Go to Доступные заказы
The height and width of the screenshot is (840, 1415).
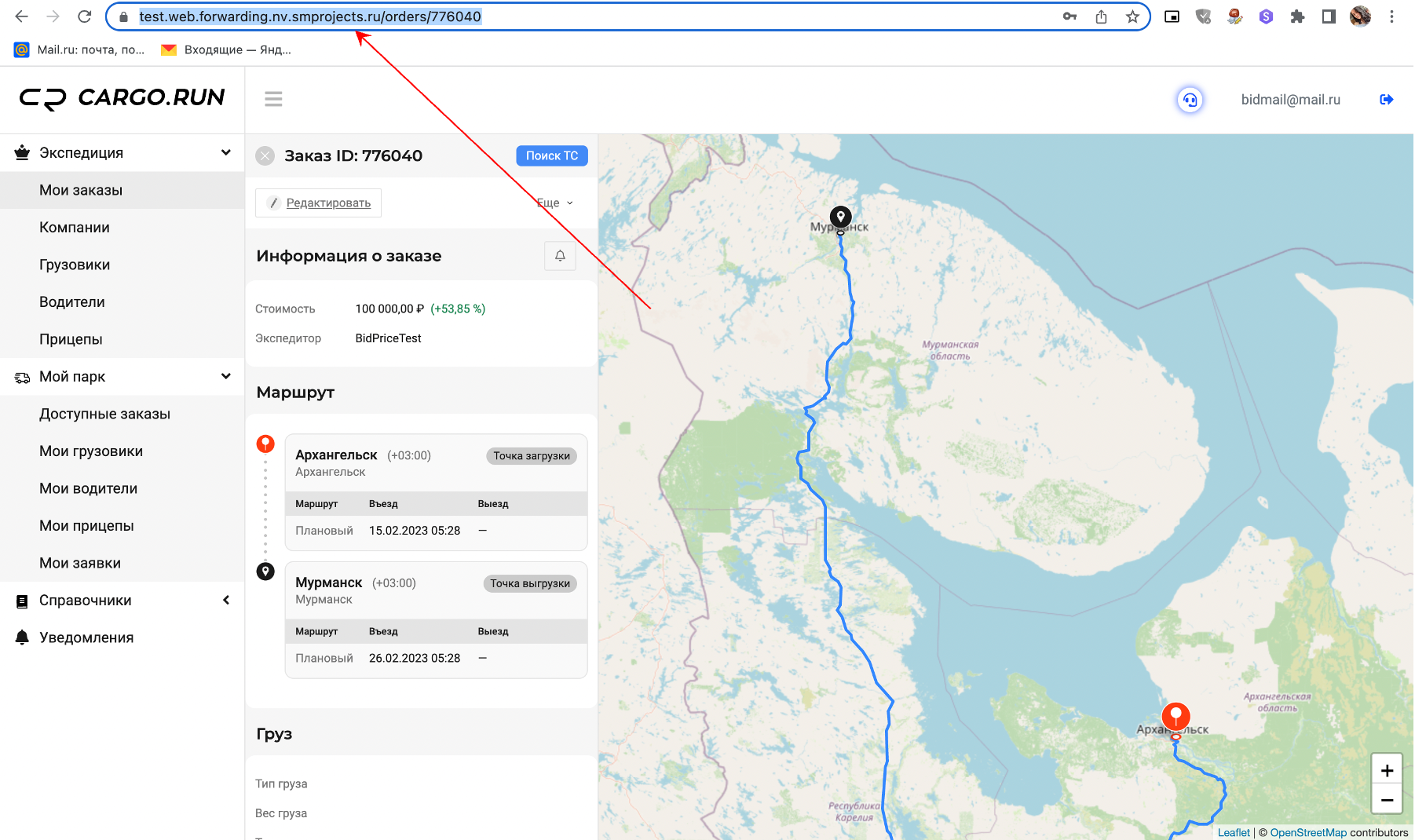point(104,414)
